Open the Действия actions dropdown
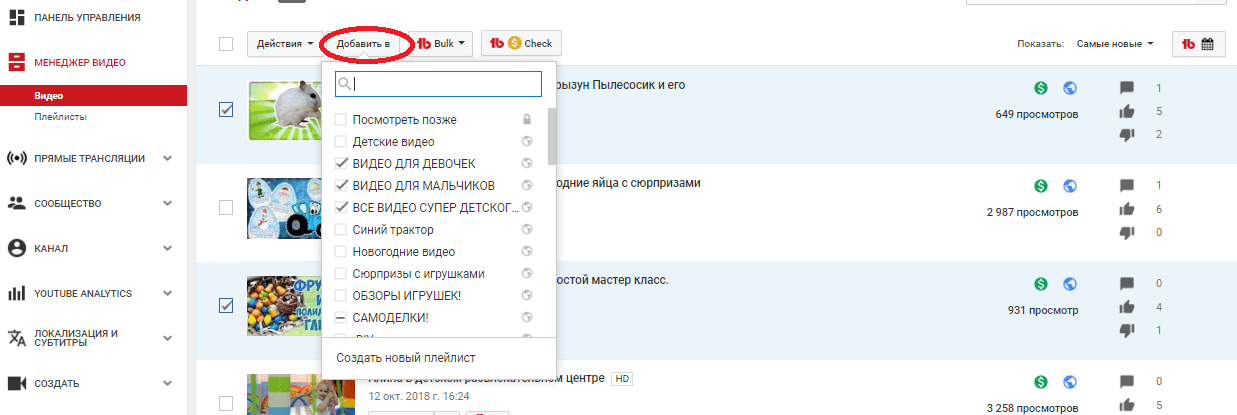1237x415 pixels. (x=285, y=44)
